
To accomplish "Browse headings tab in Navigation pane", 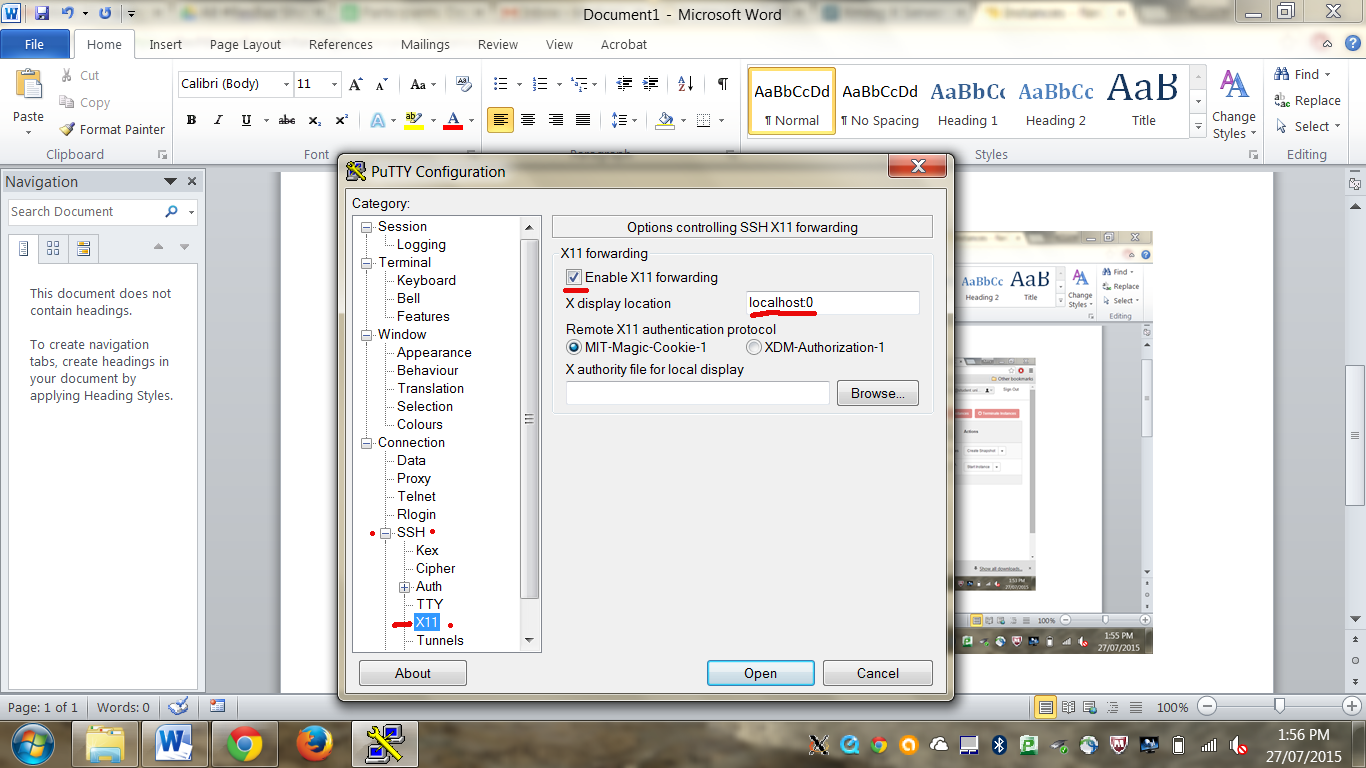I will tap(24, 248).
